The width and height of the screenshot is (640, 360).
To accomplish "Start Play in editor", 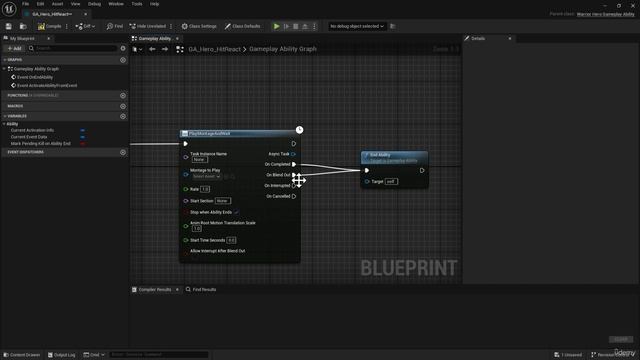I will click(x=276, y=26).
